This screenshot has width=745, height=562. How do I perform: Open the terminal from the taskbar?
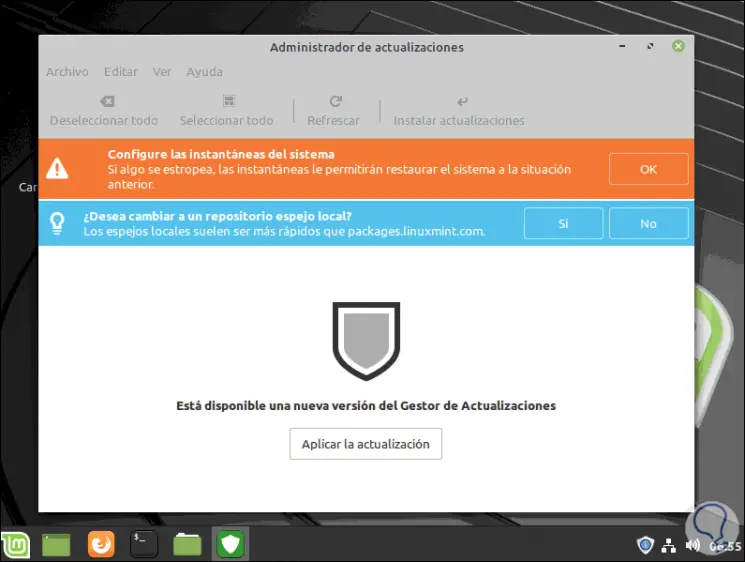(144, 544)
